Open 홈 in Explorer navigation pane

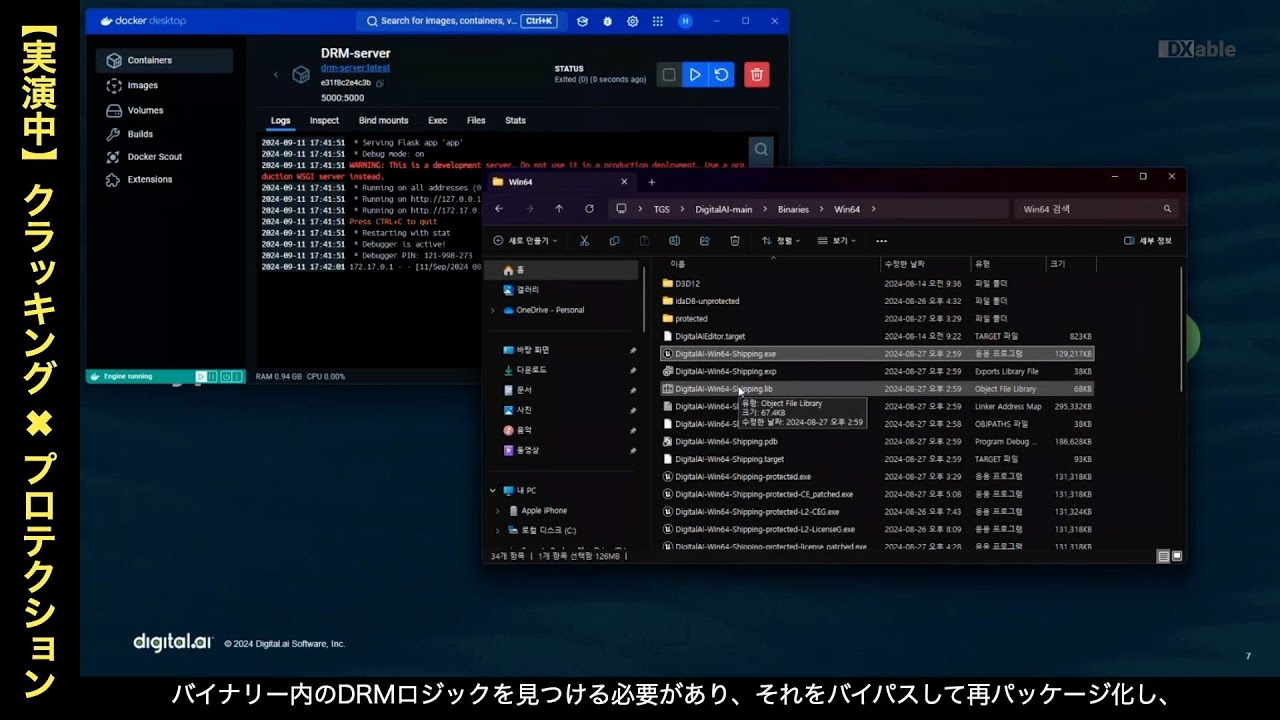click(x=561, y=270)
